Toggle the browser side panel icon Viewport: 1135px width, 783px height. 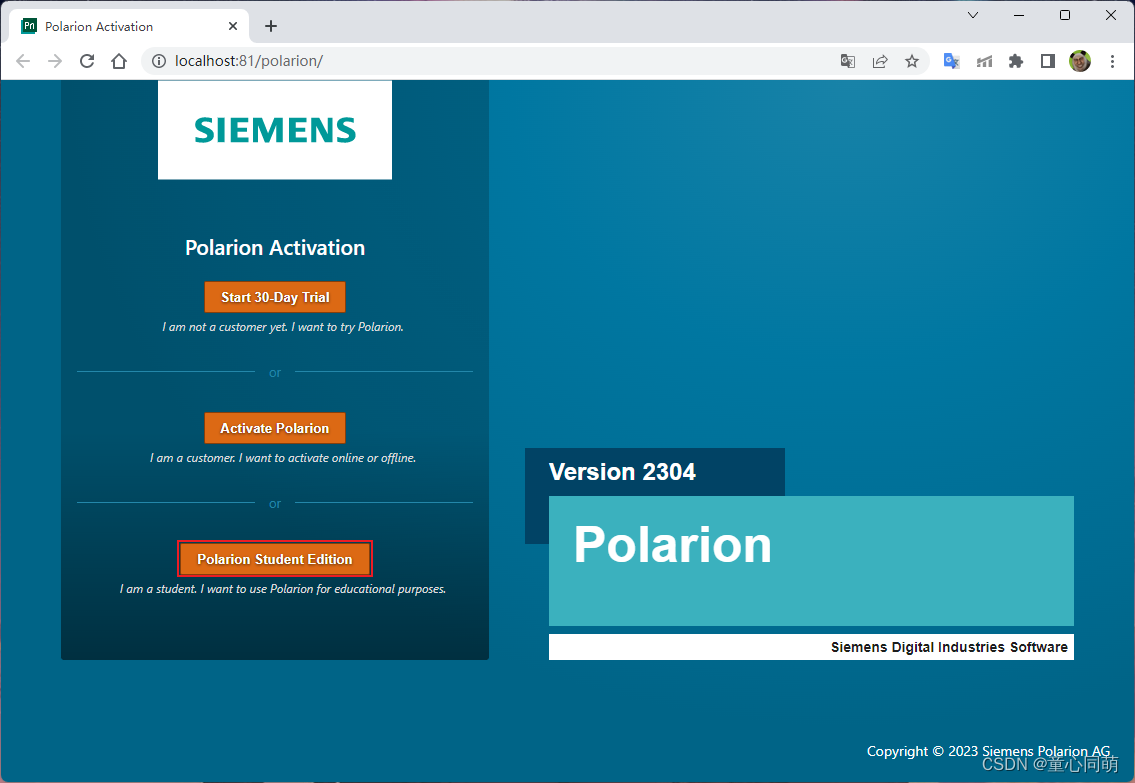pyautogui.click(x=1047, y=62)
